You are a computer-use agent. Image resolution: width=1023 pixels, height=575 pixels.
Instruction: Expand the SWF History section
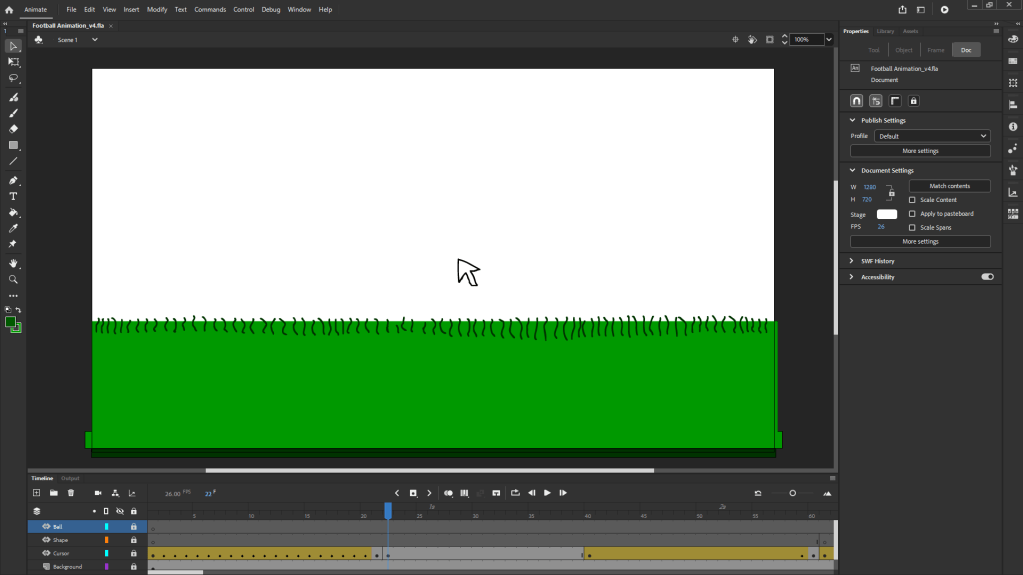pos(852,261)
